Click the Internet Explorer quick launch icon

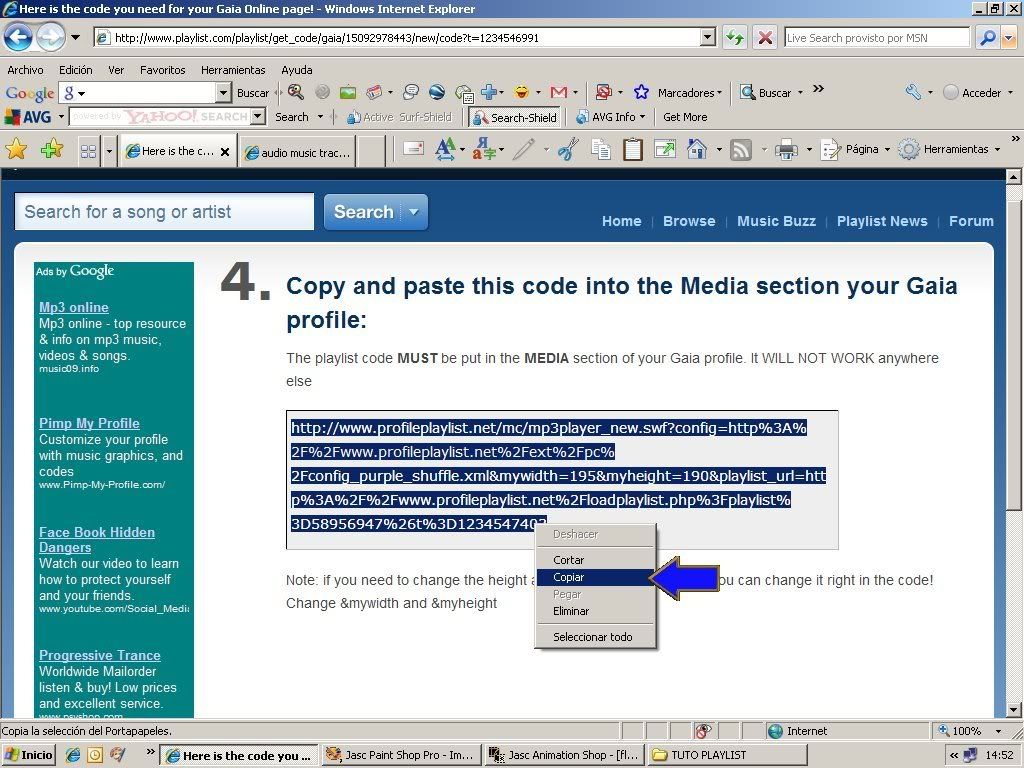72,755
